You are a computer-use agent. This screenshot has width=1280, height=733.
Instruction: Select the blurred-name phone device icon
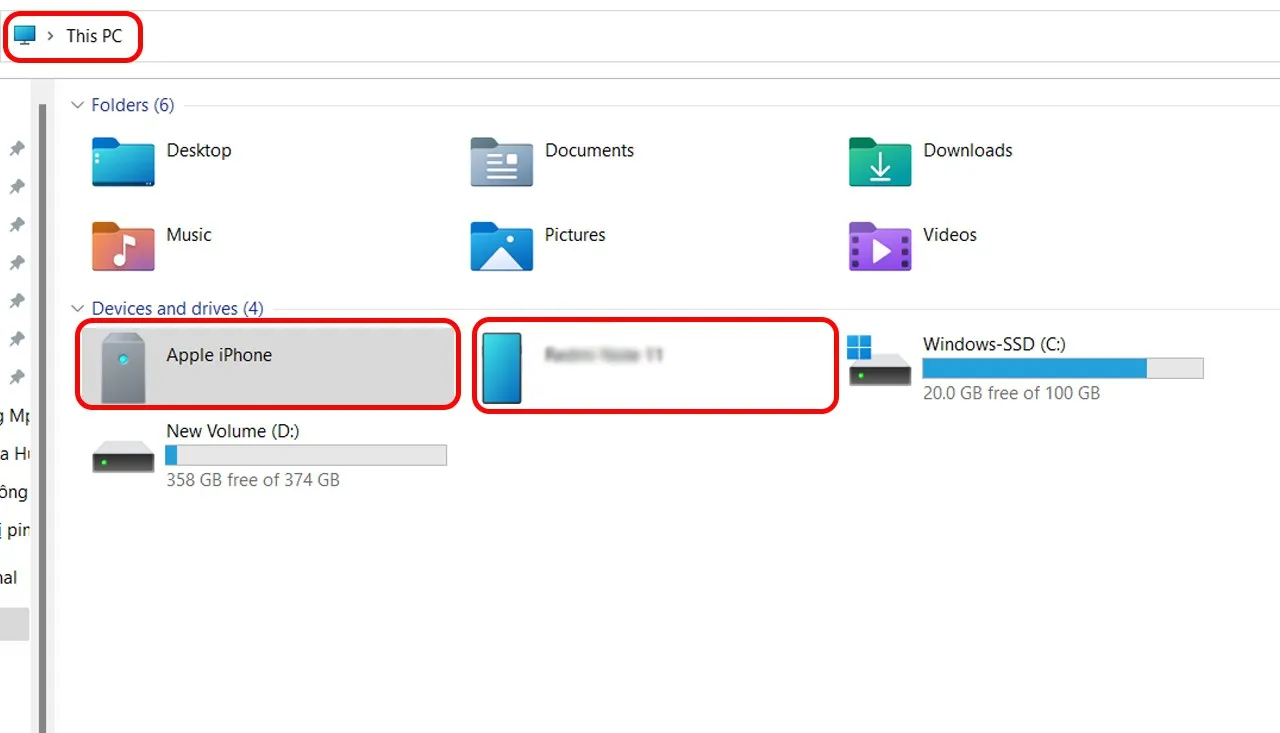click(x=502, y=368)
